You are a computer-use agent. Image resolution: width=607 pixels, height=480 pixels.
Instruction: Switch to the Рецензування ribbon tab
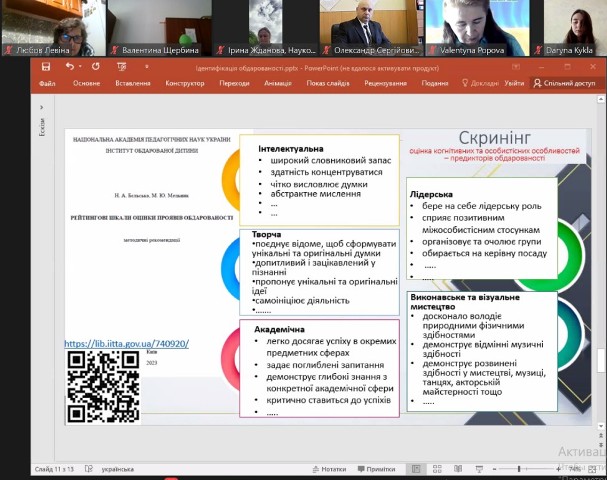pyautogui.click(x=385, y=84)
